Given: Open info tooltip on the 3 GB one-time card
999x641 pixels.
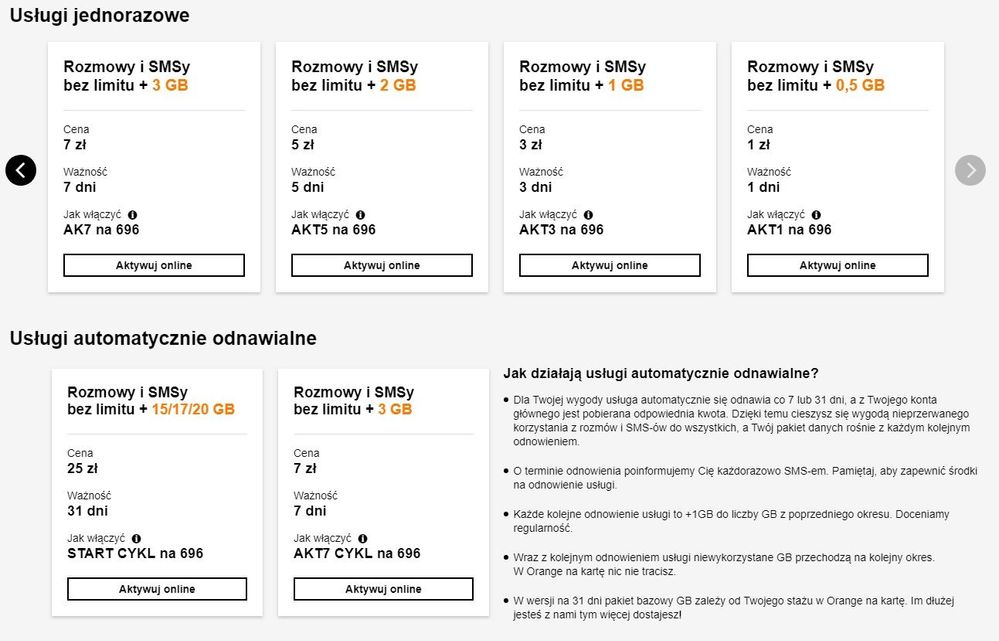Looking at the screenshot, I should point(135,214).
